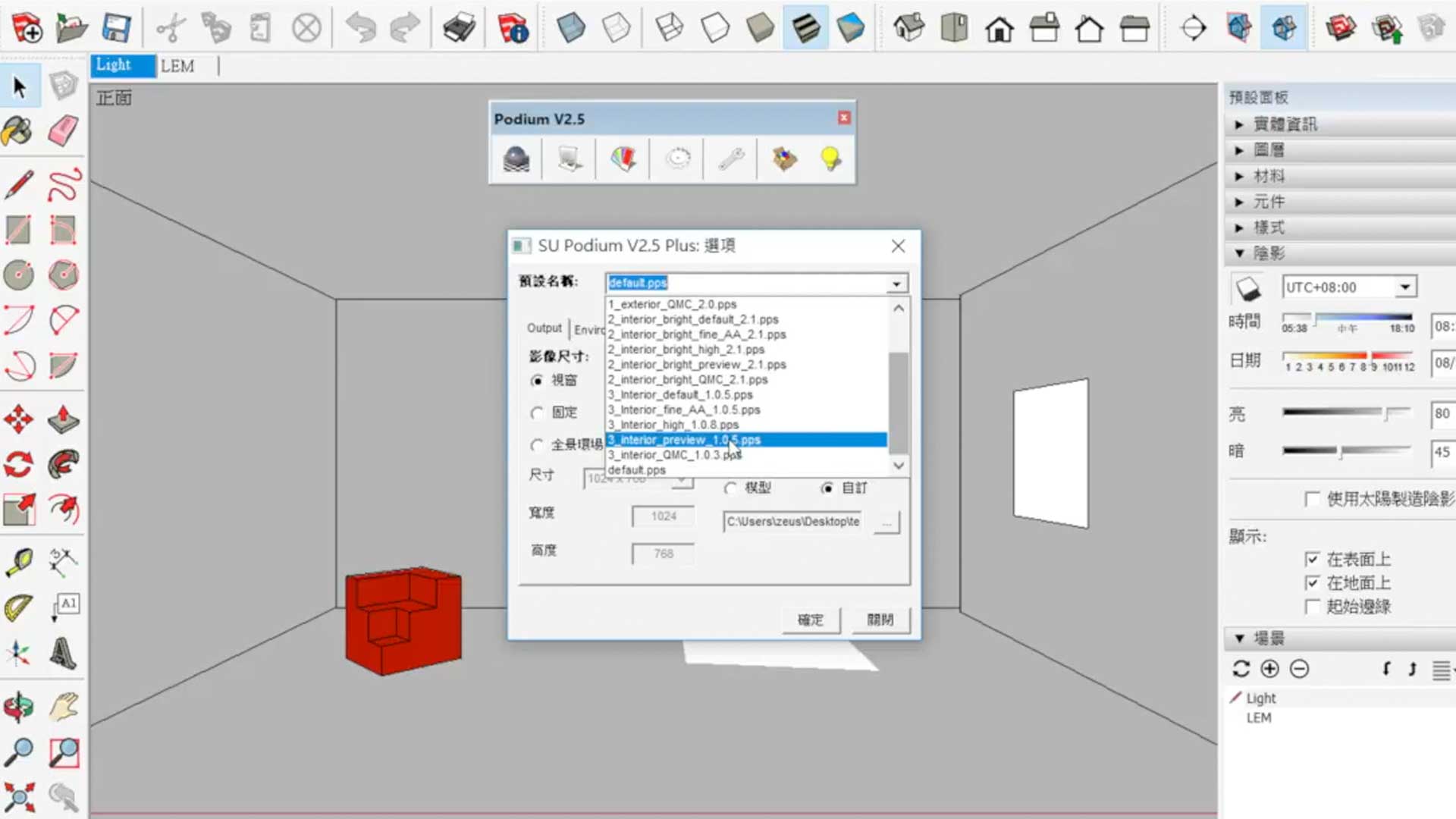1456x819 pixels.
Task: Choose 1_exterior_QMC_2.0.pps preset
Action: pyautogui.click(x=746, y=304)
